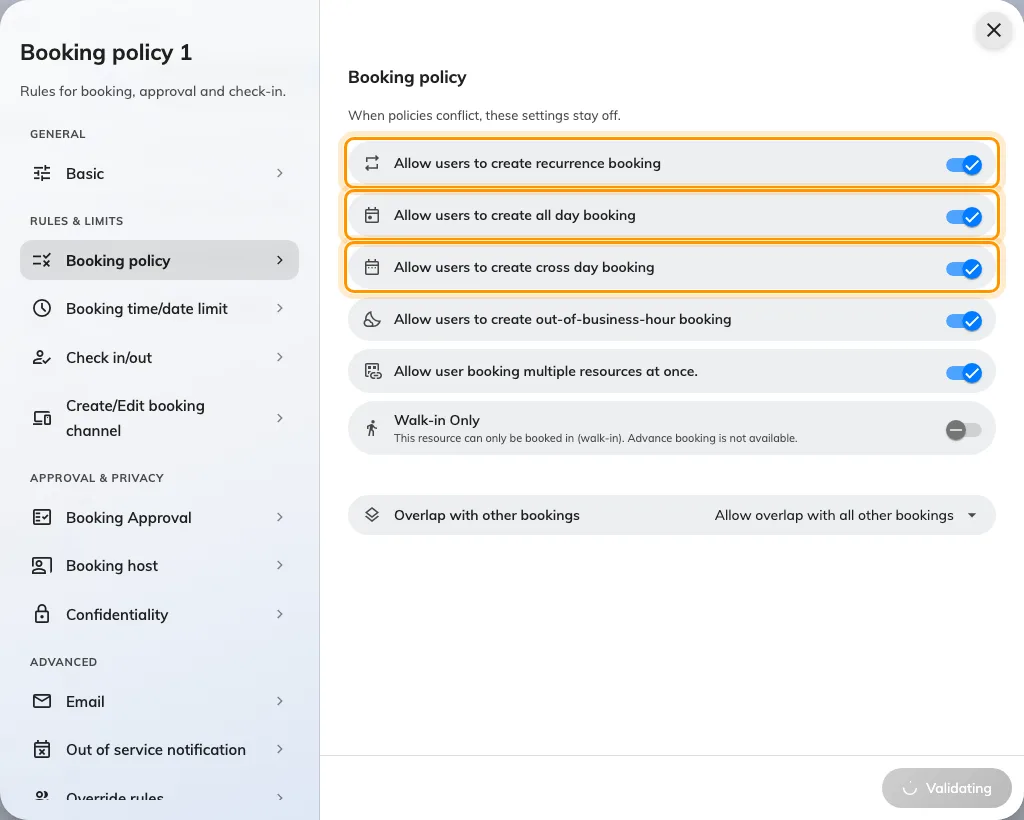Screen dimensions: 1024x820
Task: Expand the Booking Approval chevron
Action: point(280,517)
